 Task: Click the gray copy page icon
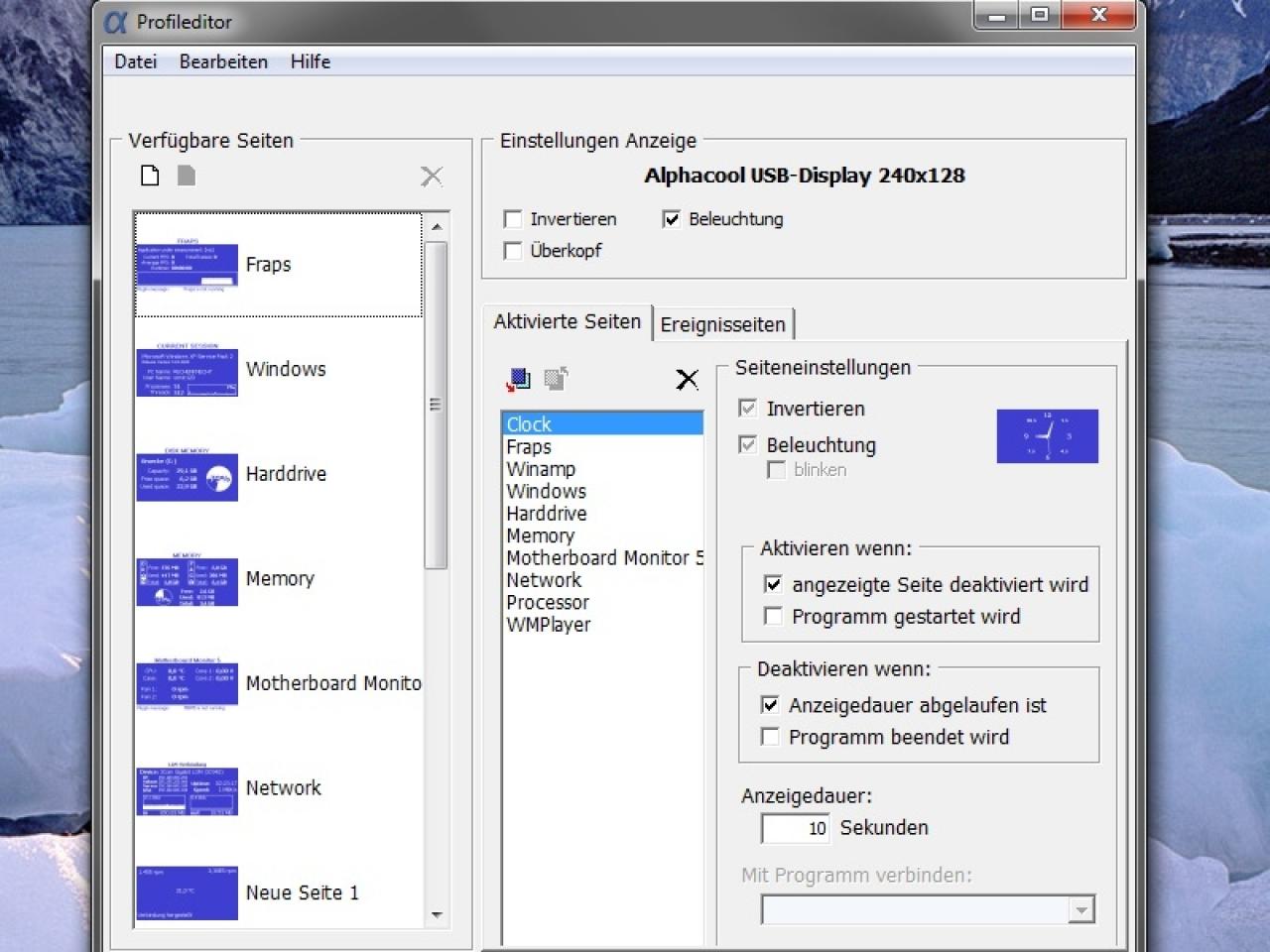[186, 176]
